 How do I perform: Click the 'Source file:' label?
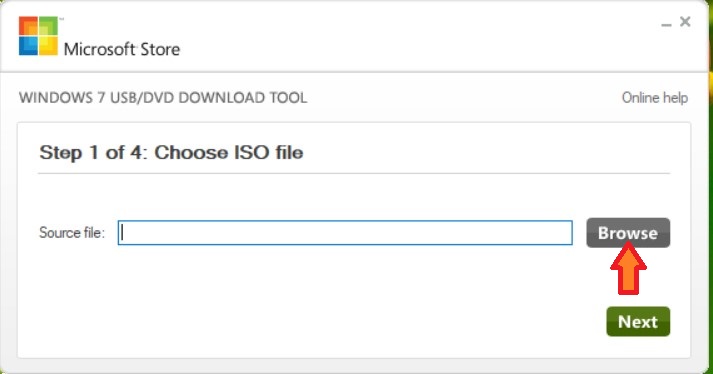[x=72, y=232]
